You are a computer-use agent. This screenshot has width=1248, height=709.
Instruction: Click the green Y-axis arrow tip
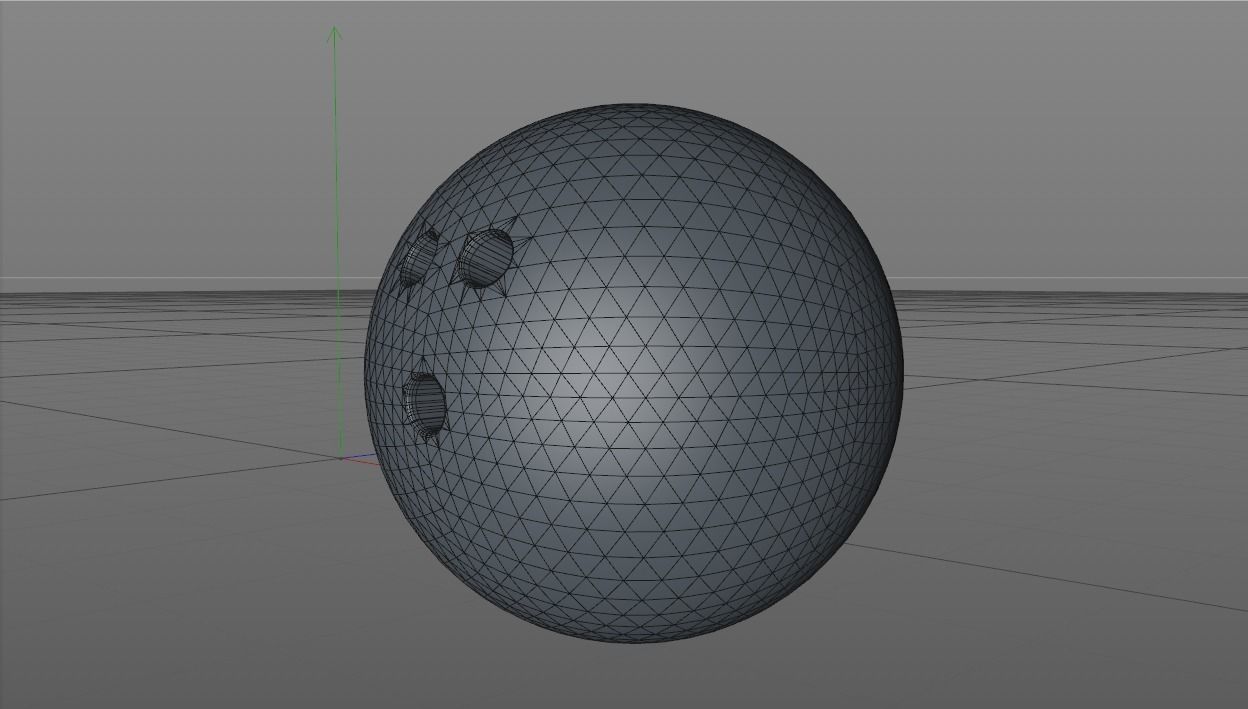tap(335, 34)
